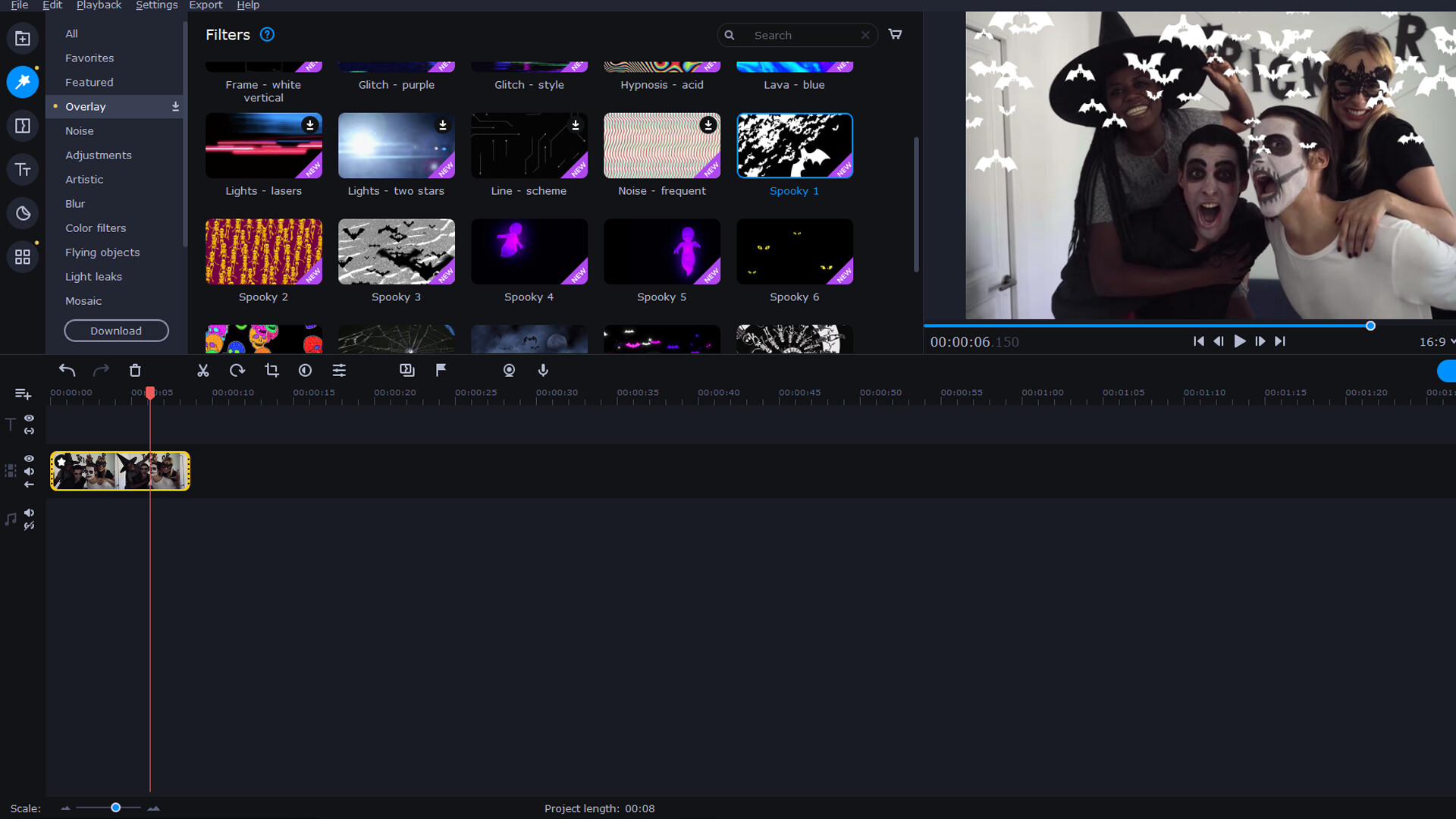Open the Playback menu
The height and width of the screenshot is (819, 1456).
click(99, 5)
